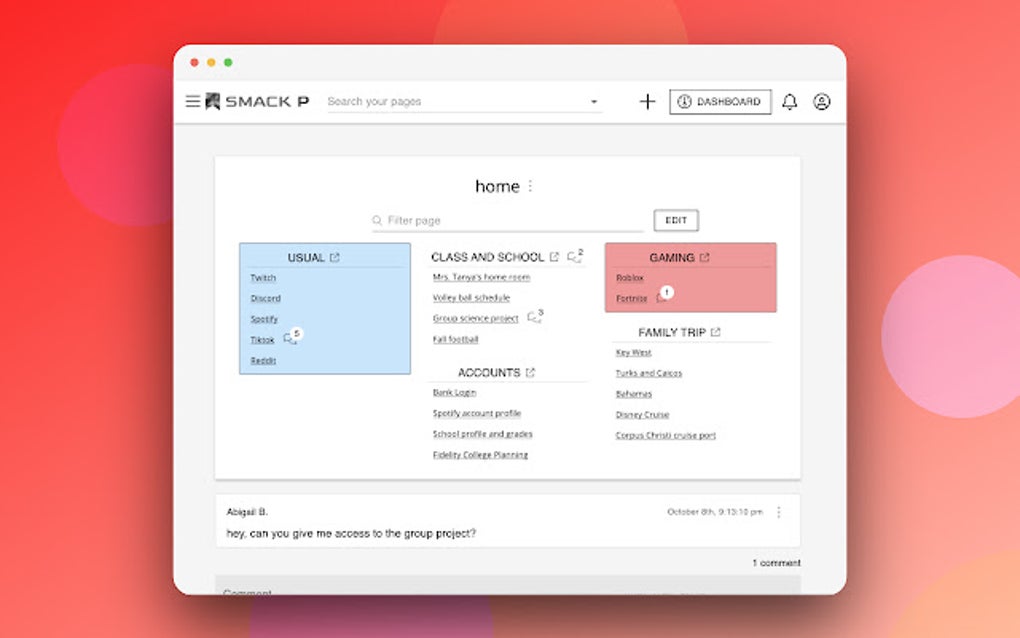Click the Smack P logo
The image size is (1020, 638).
[x=250, y=100]
